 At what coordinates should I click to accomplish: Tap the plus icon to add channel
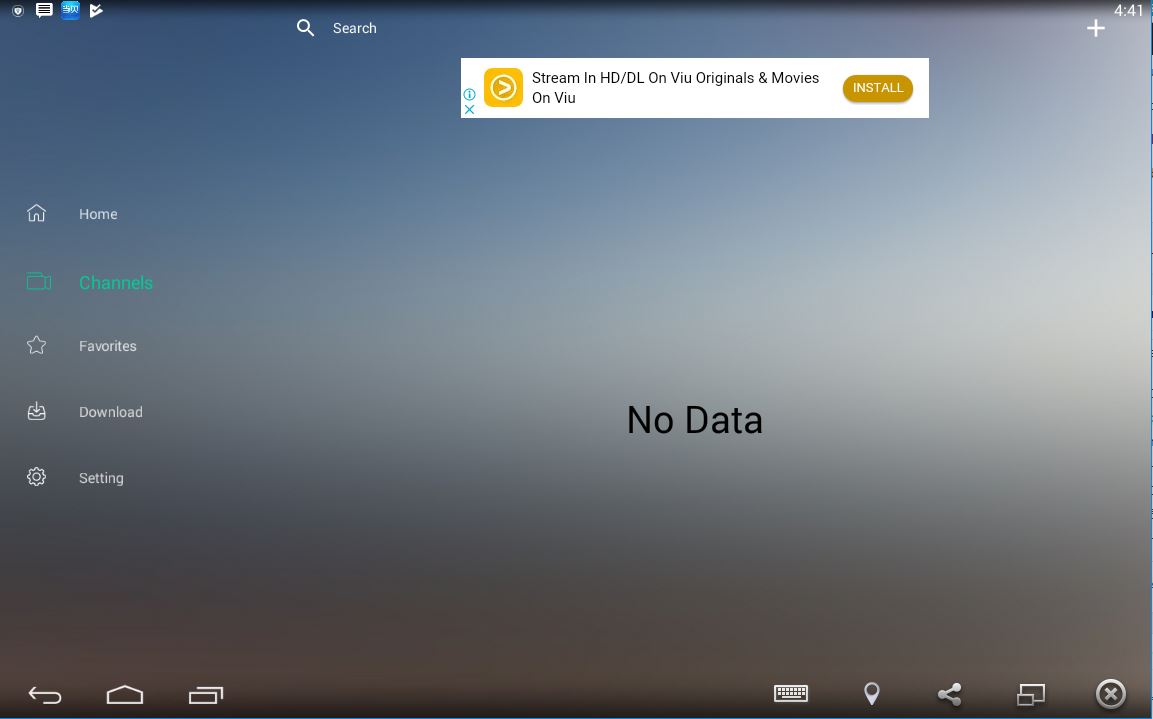[x=1096, y=28]
